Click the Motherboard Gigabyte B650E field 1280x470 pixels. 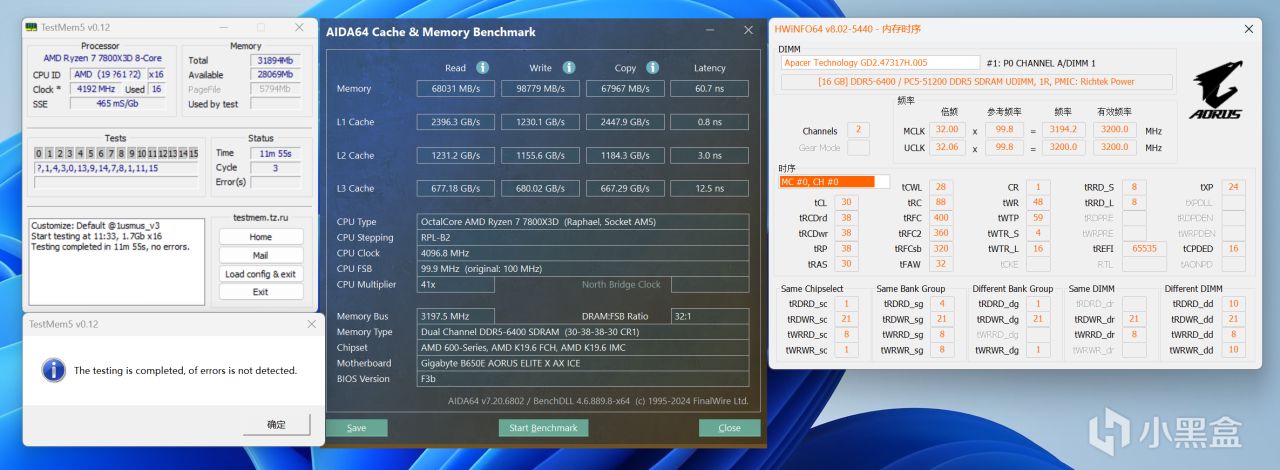point(582,363)
